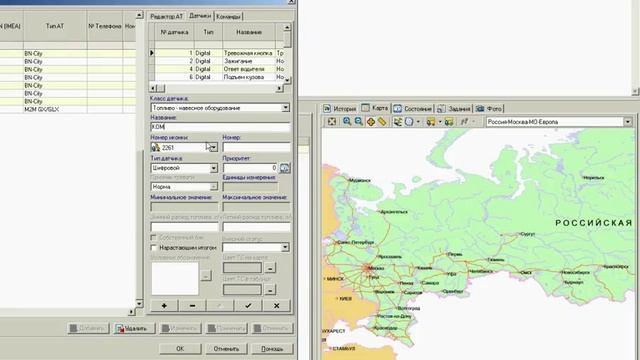Click the round map object icon

pyautogui.click(x=409, y=122)
